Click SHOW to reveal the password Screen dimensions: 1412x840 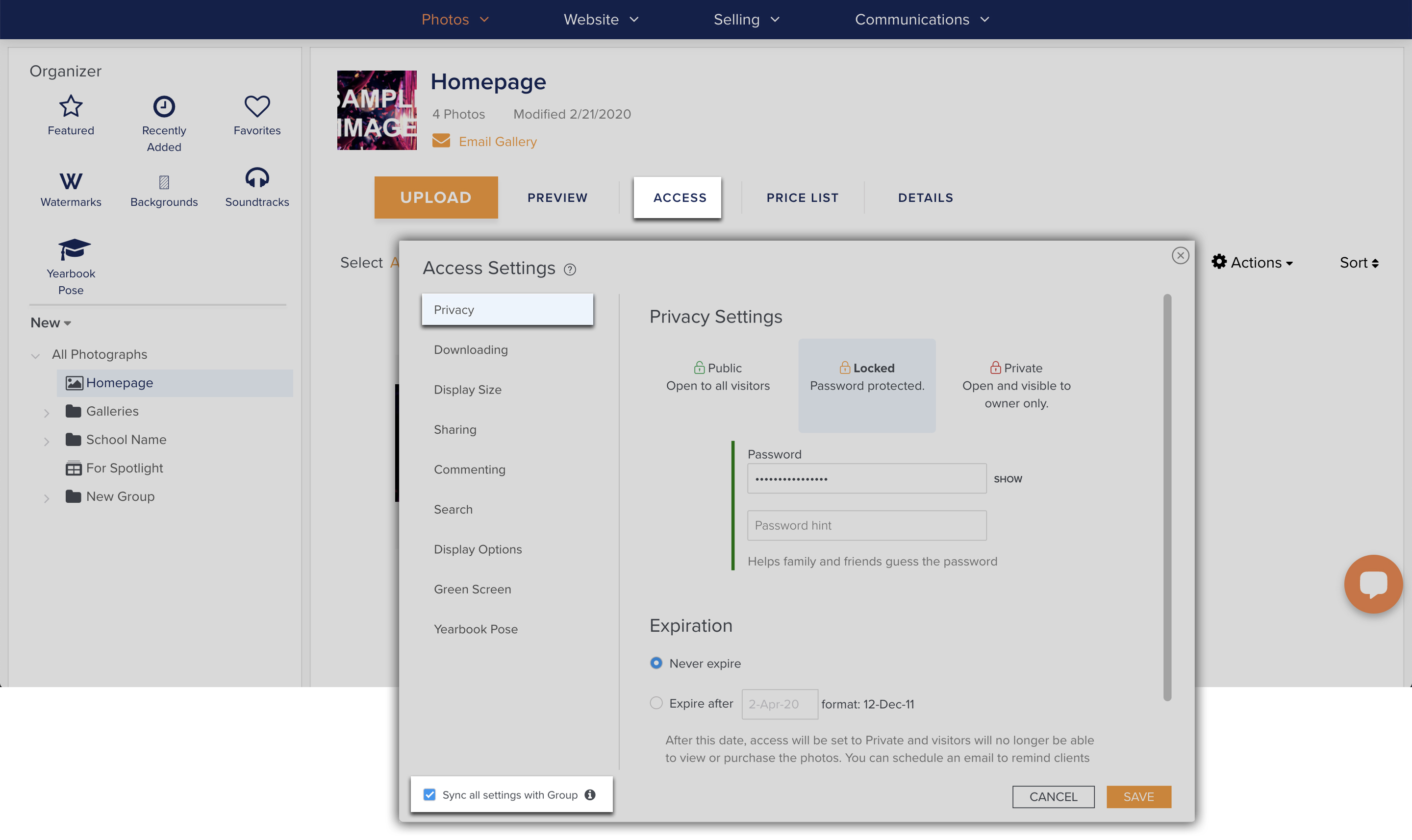(x=1008, y=478)
